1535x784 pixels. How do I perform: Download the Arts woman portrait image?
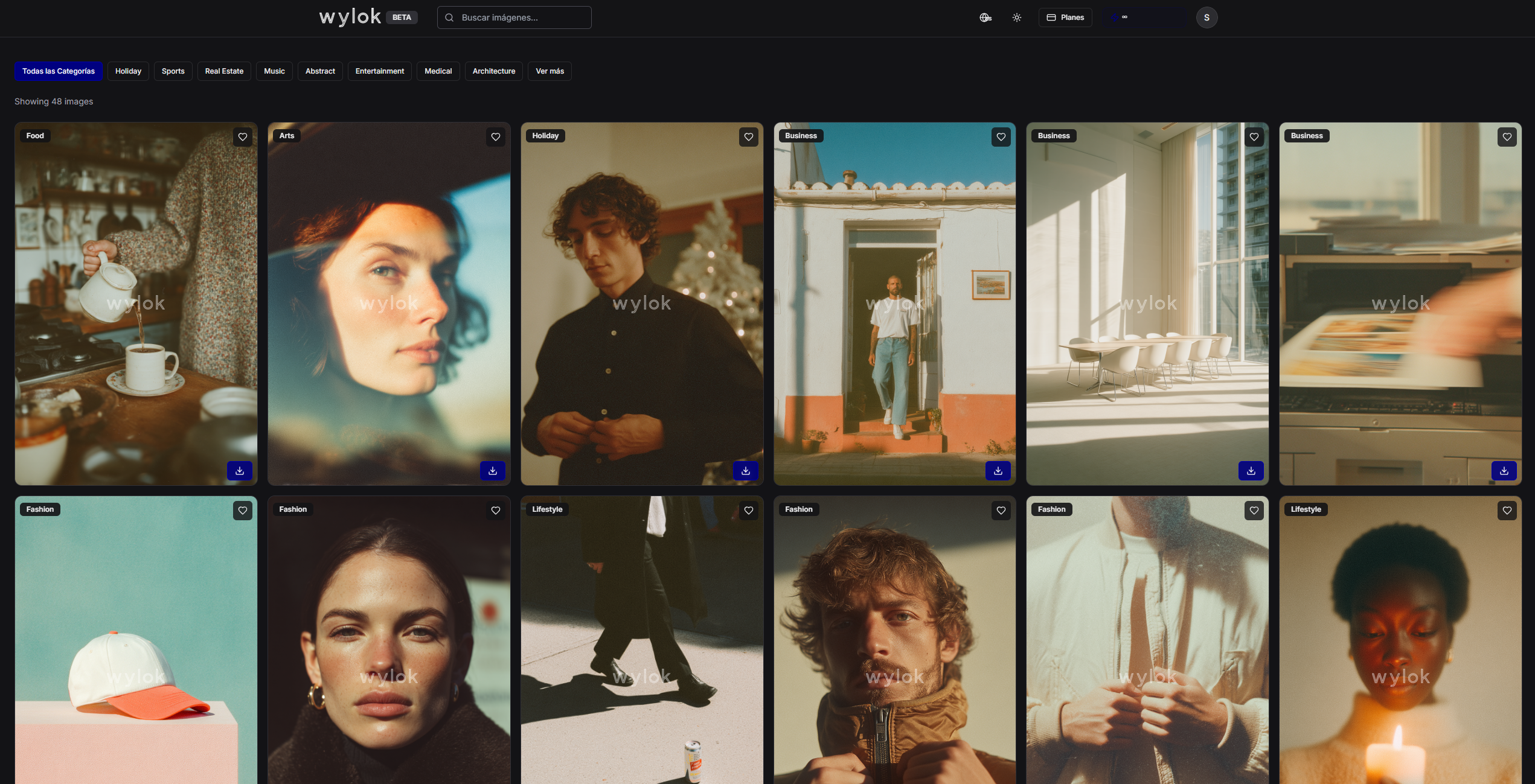pyautogui.click(x=493, y=471)
